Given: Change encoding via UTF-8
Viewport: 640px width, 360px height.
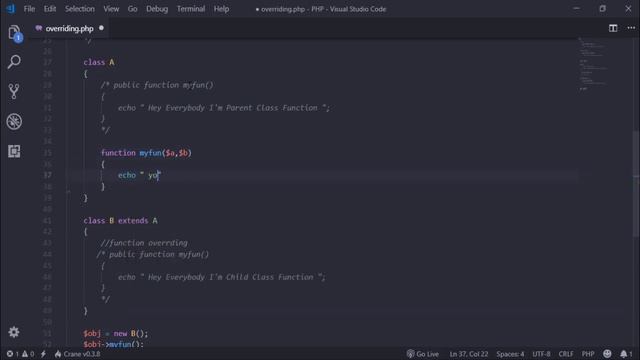Looking at the screenshot, I should coord(541,354).
